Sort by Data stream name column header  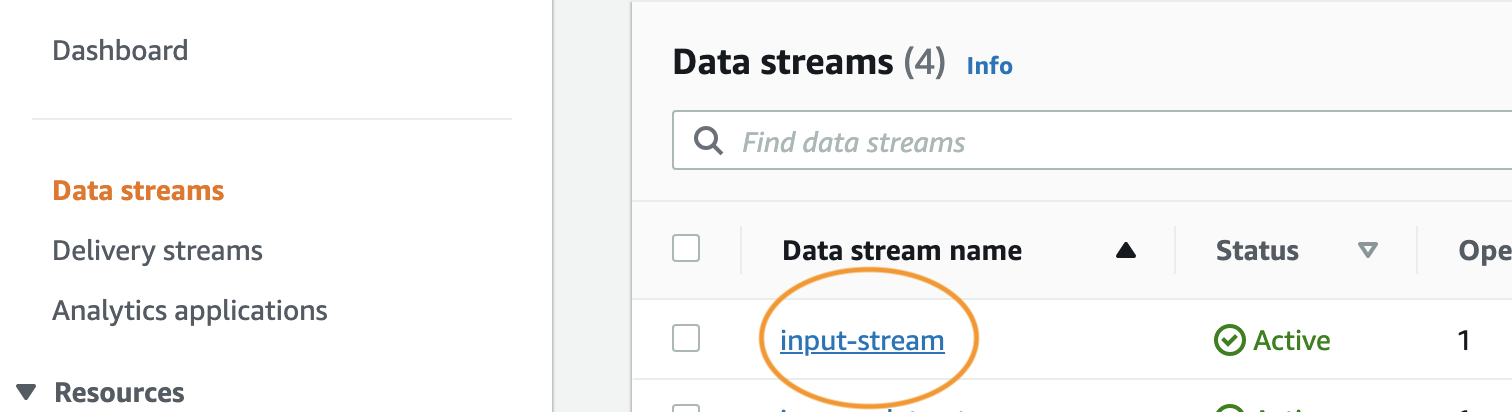tap(902, 251)
